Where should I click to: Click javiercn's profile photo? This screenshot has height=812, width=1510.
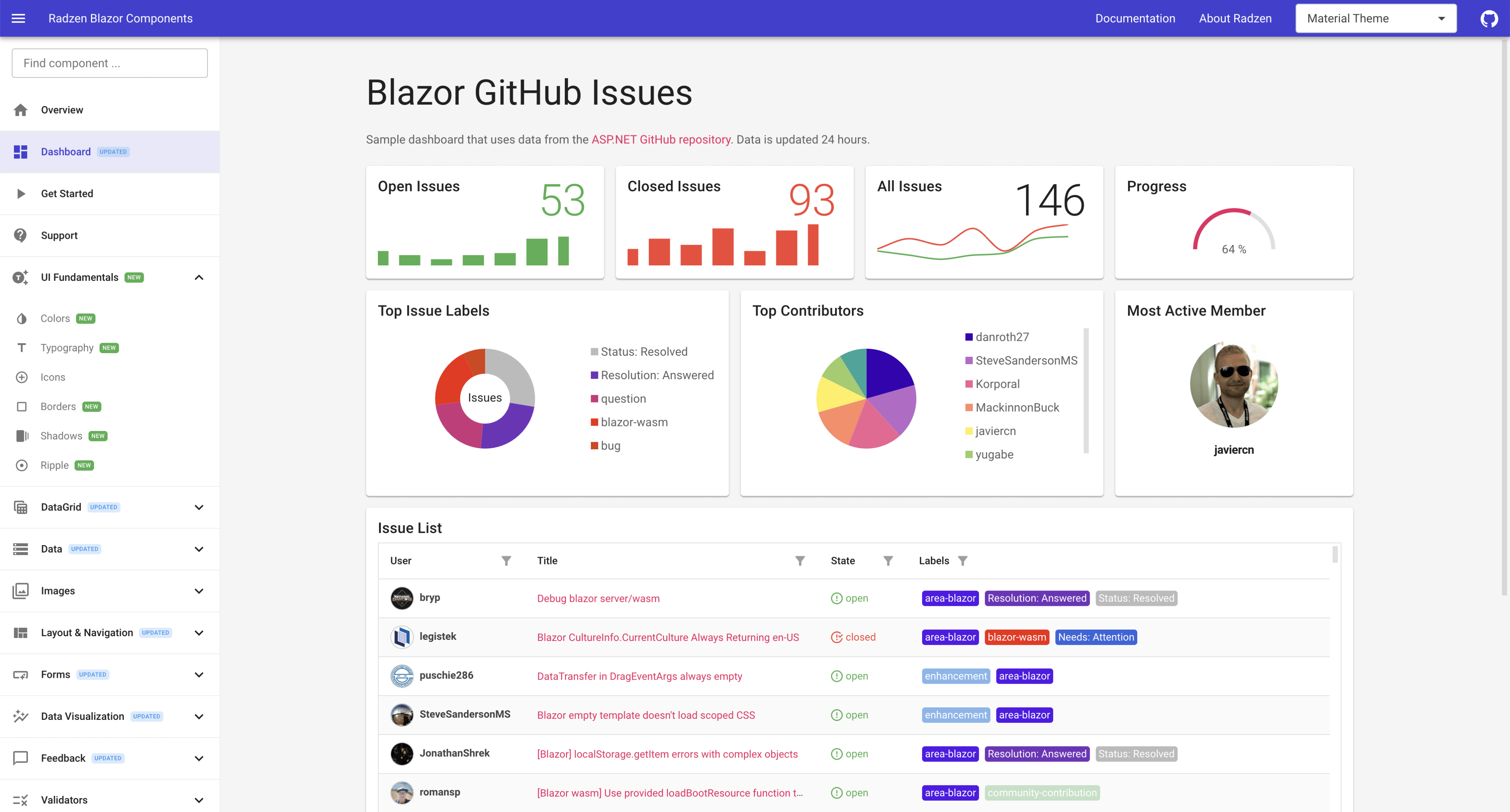coord(1234,384)
